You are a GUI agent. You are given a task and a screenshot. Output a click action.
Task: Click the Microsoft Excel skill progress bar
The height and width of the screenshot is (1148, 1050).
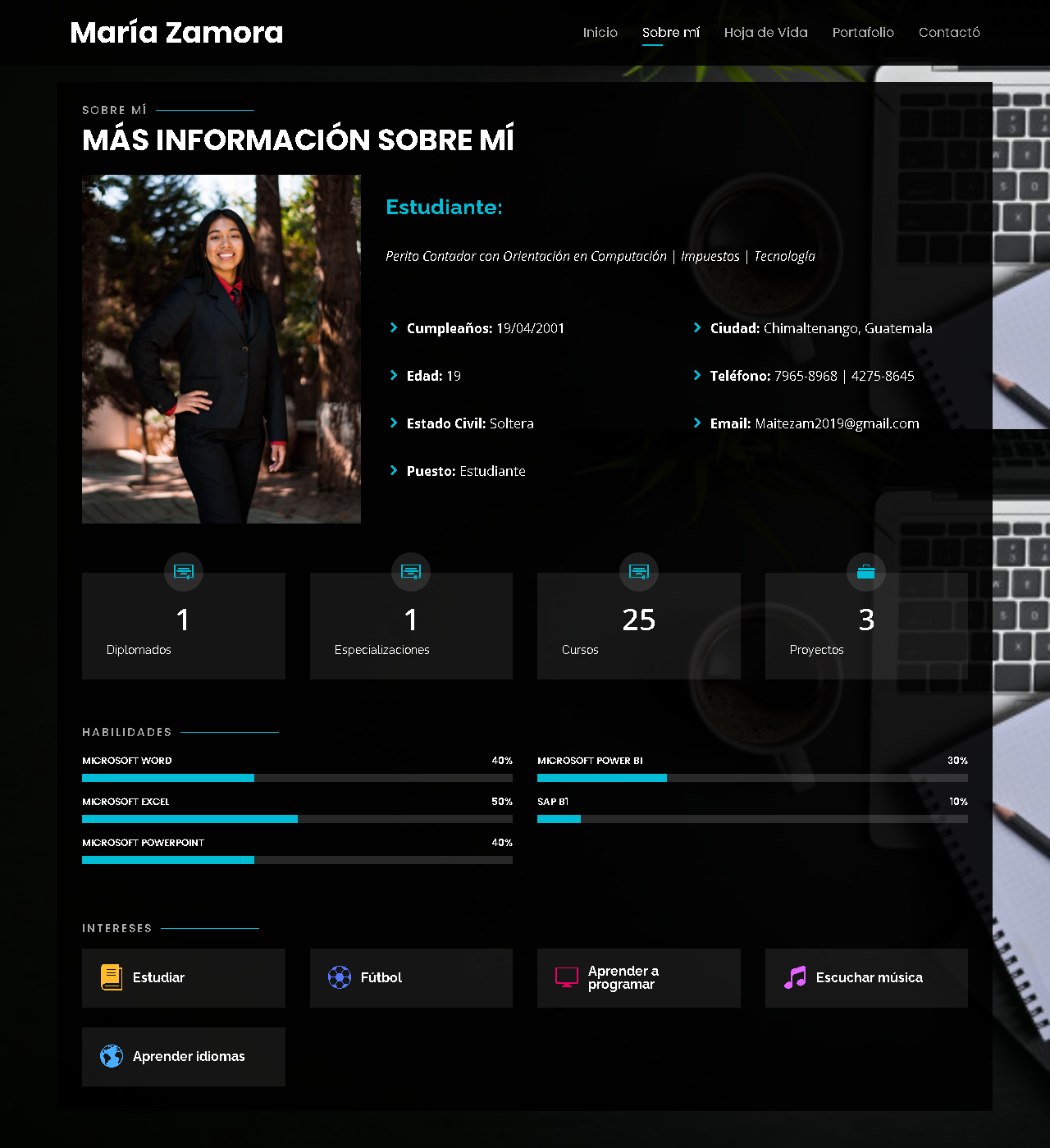coord(297,819)
